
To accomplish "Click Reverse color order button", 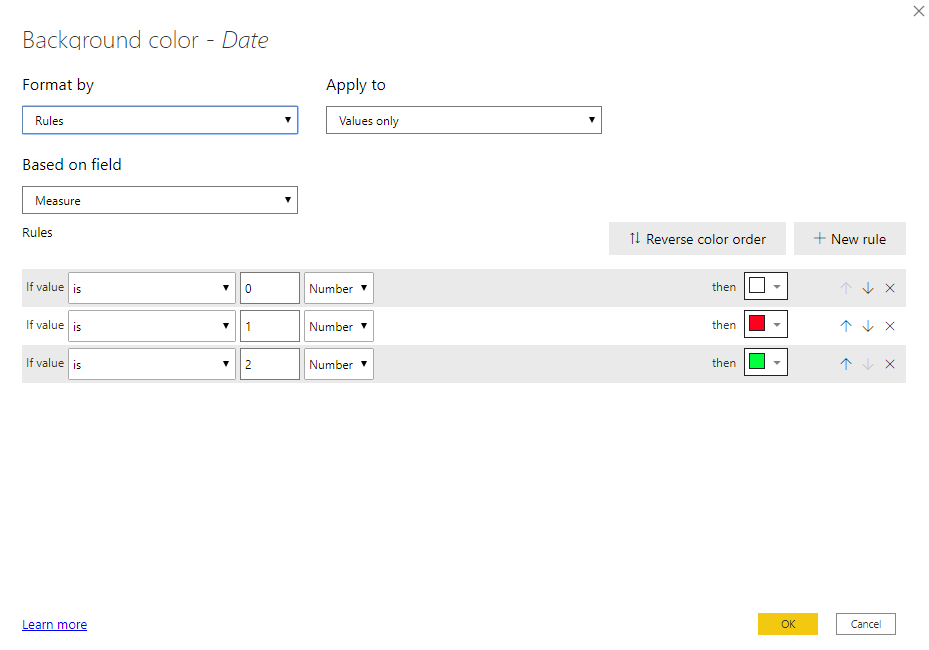I will 697,239.
